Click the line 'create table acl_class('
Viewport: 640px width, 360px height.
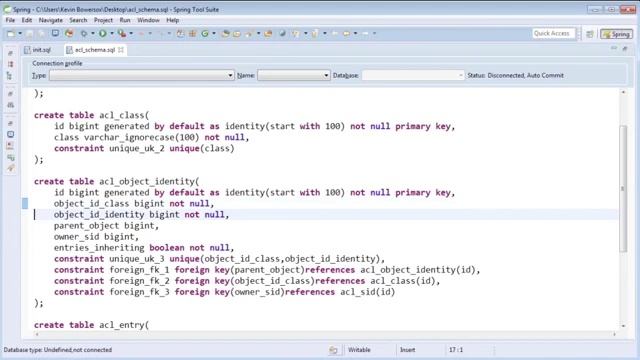tap(92, 116)
